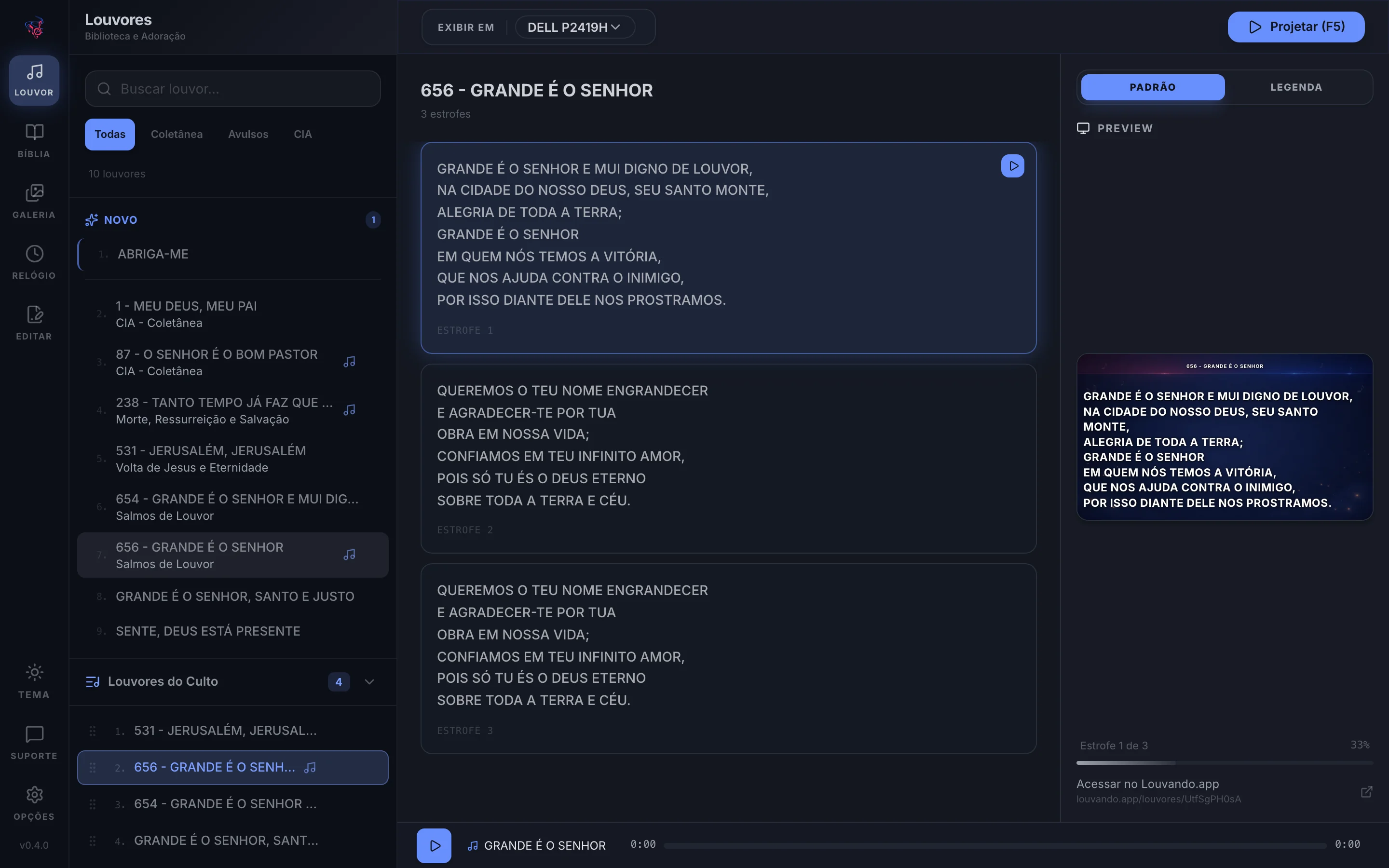The image size is (1389, 868).
Task: Select the CIA filter tab
Action: pos(302,135)
